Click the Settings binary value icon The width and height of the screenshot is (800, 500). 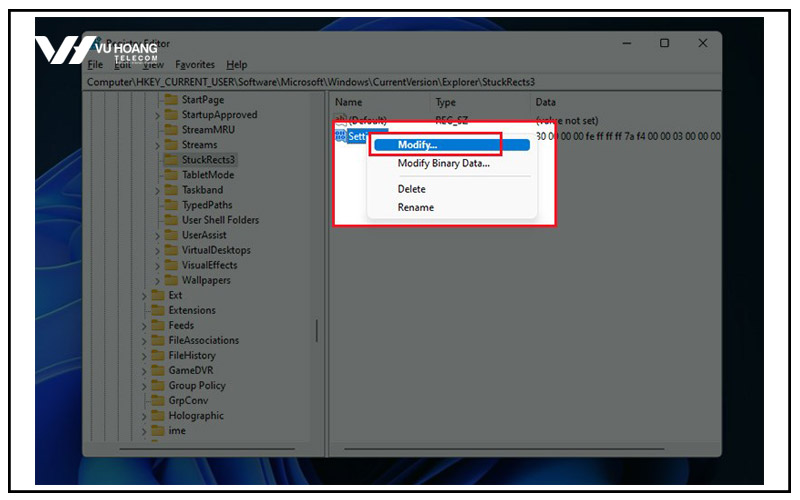coord(340,136)
